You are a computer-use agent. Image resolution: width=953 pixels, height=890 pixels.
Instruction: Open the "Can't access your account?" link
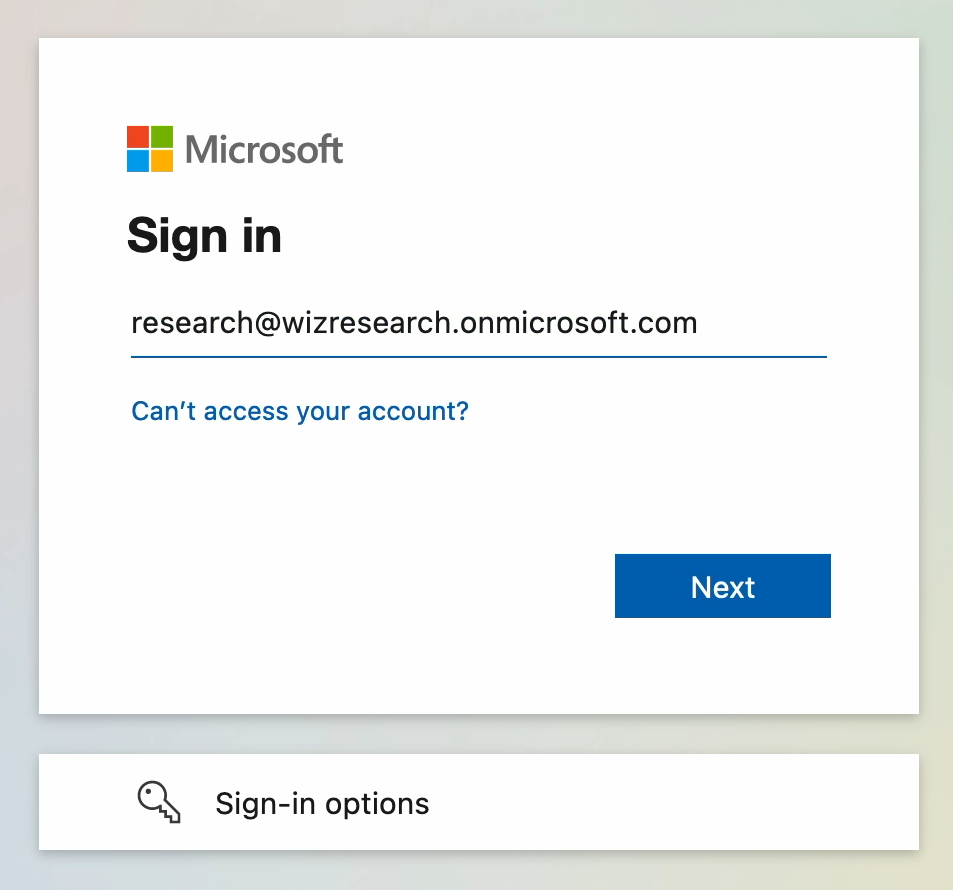[300, 411]
